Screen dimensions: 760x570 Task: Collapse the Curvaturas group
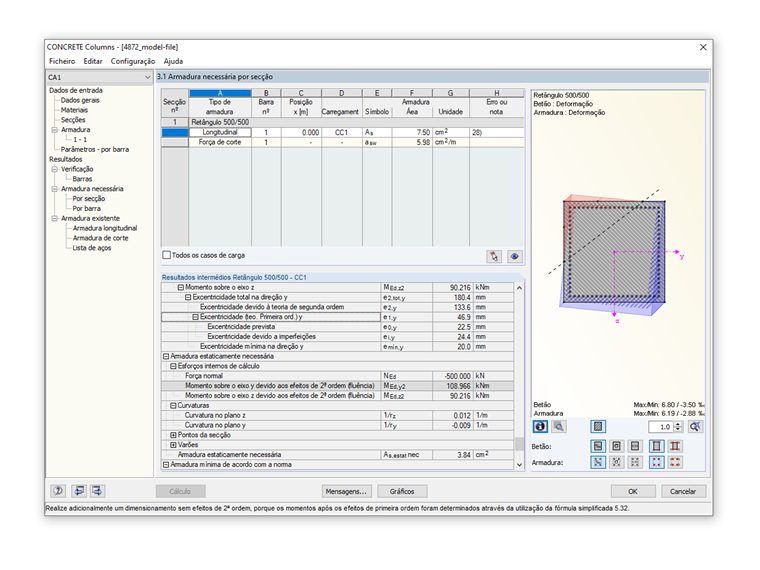[173, 405]
